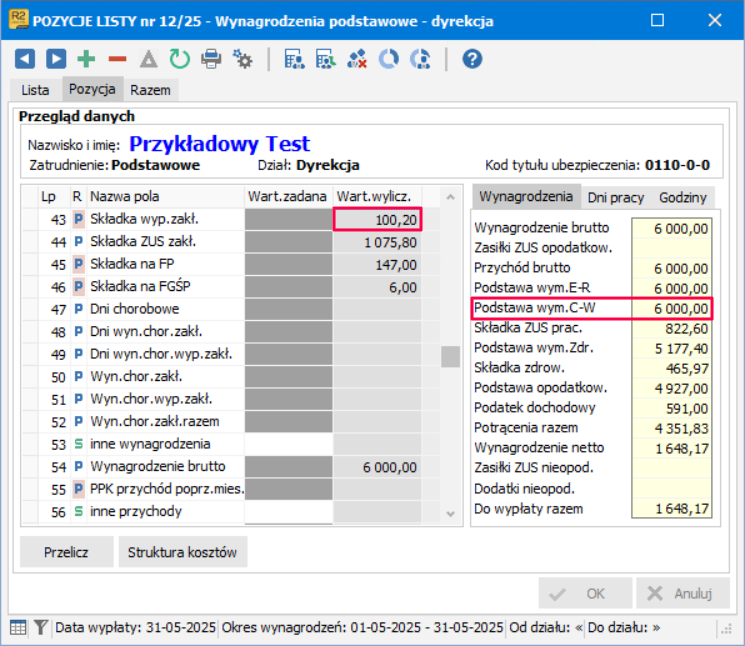The width and height of the screenshot is (745, 646).
Task: Click Wart.zadana column header
Action: 287,197
